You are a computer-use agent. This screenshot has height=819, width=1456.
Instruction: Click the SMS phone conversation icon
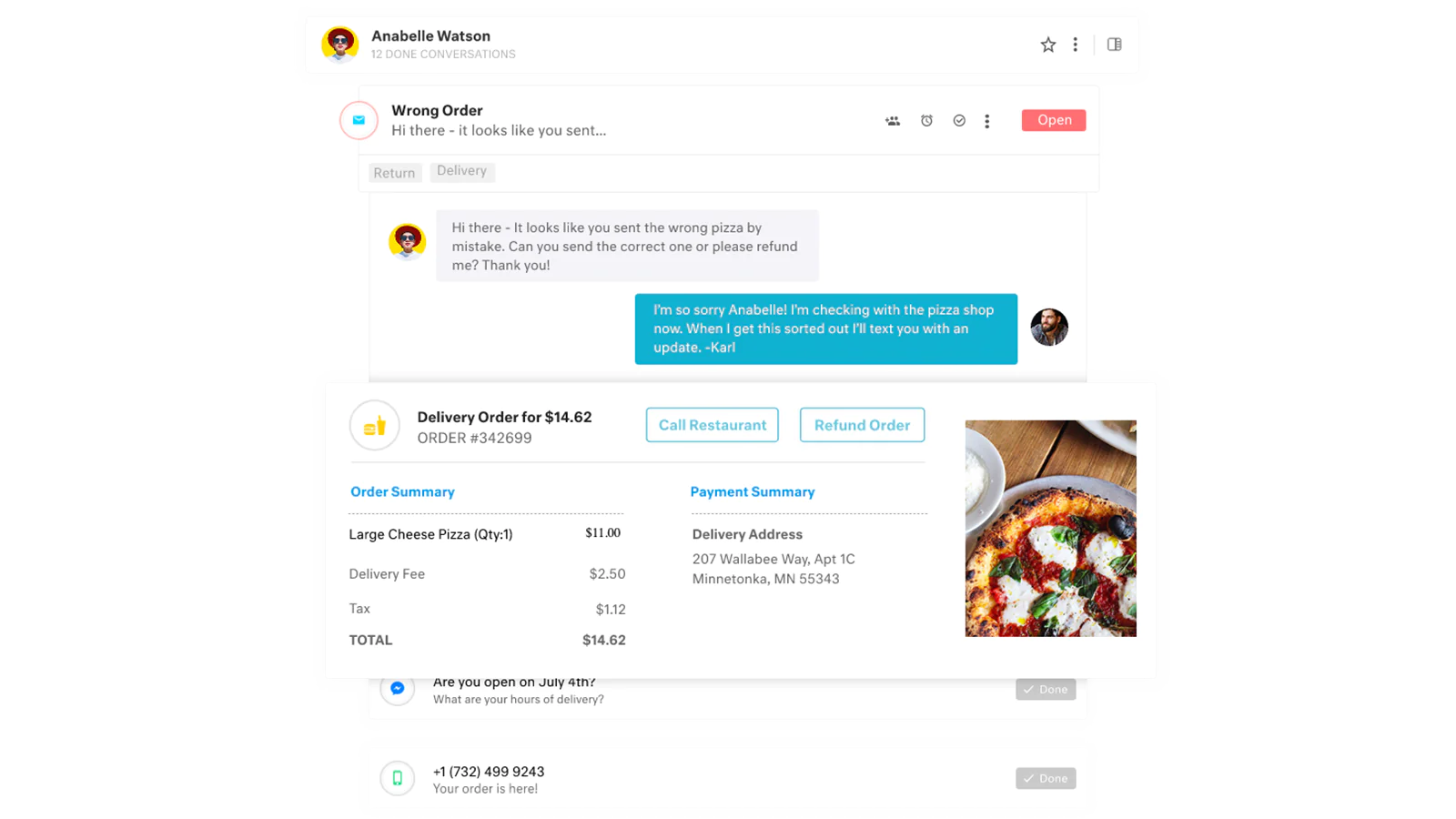click(398, 778)
